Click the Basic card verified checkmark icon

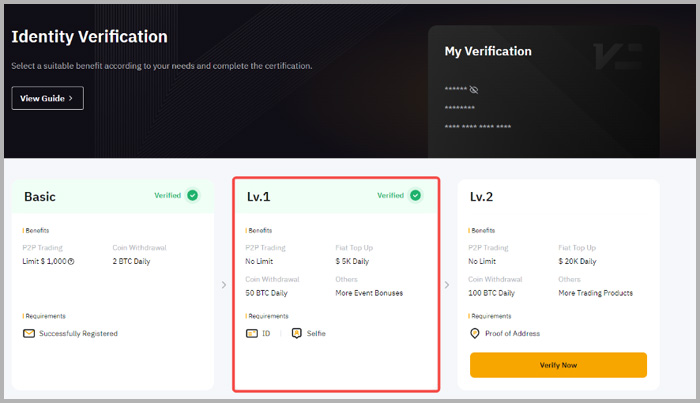click(192, 195)
